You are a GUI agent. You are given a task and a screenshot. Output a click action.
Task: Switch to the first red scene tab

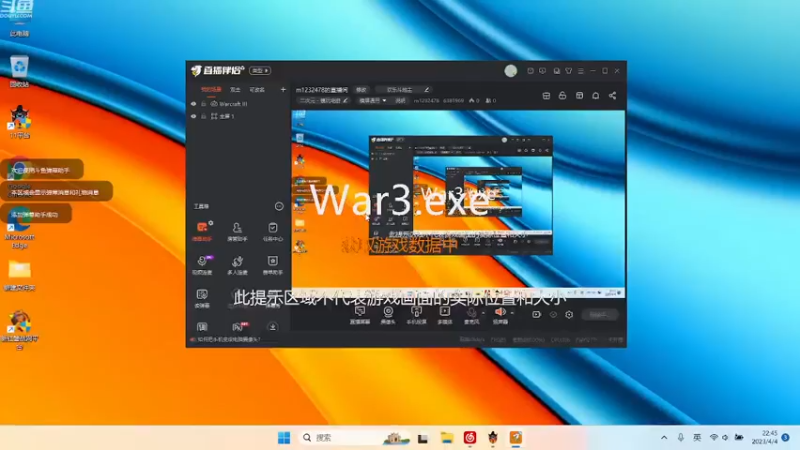click(x=211, y=90)
